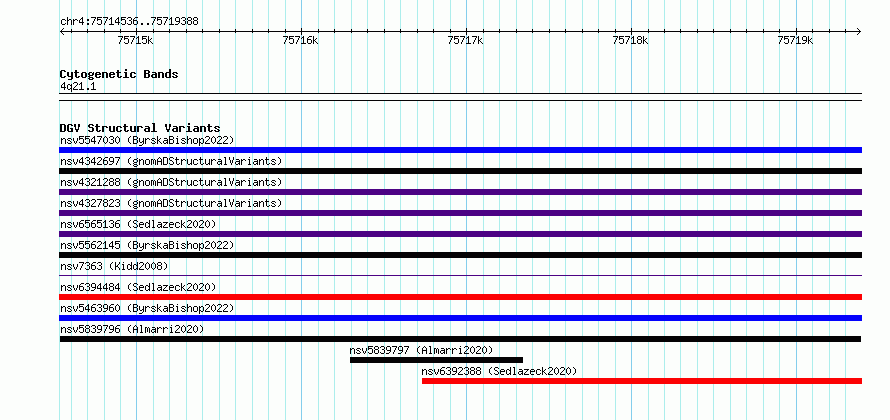
Task: Select the short black bar under nsv5839797
Action: 436,360
